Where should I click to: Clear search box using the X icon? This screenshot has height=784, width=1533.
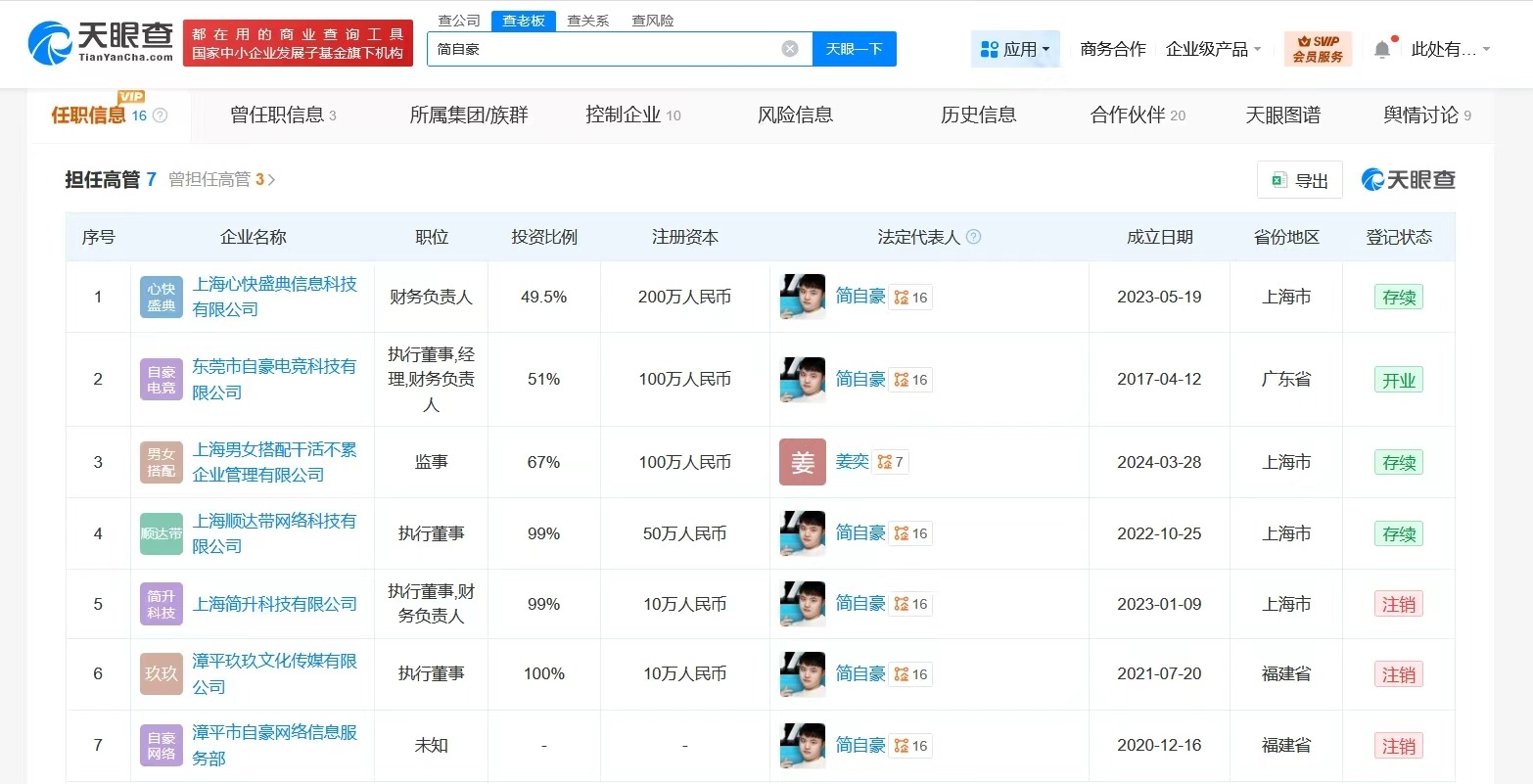[789, 47]
